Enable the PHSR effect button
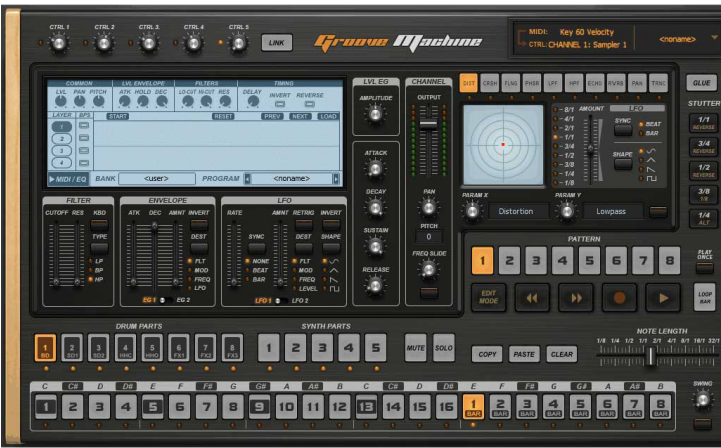The height and width of the screenshot is (448, 721). pyautogui.click(x=532, y=83)
